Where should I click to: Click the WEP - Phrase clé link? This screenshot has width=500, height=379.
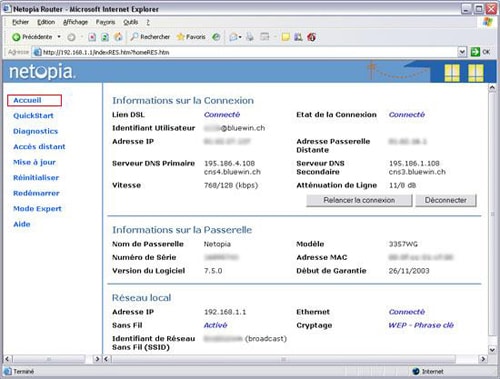(421, 325)
